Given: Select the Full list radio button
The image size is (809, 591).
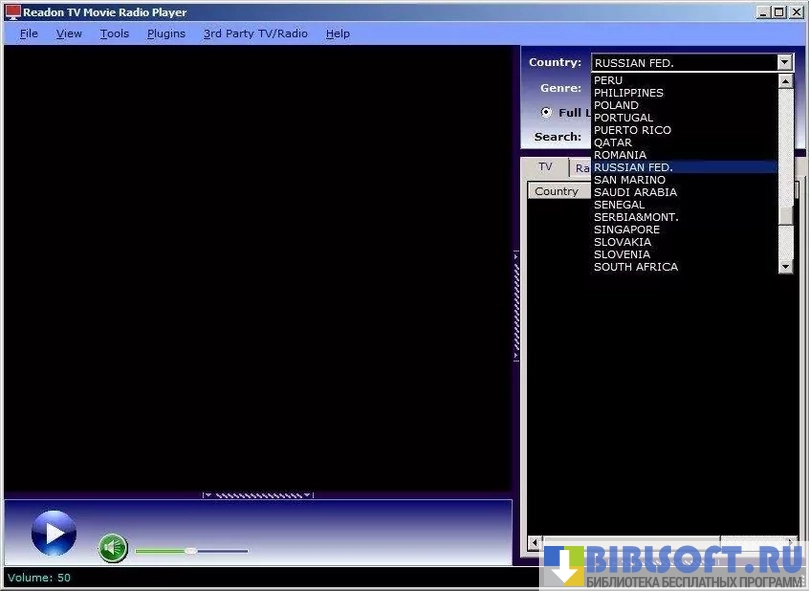Looking at the screenshot, I should (x=546, y=112).
